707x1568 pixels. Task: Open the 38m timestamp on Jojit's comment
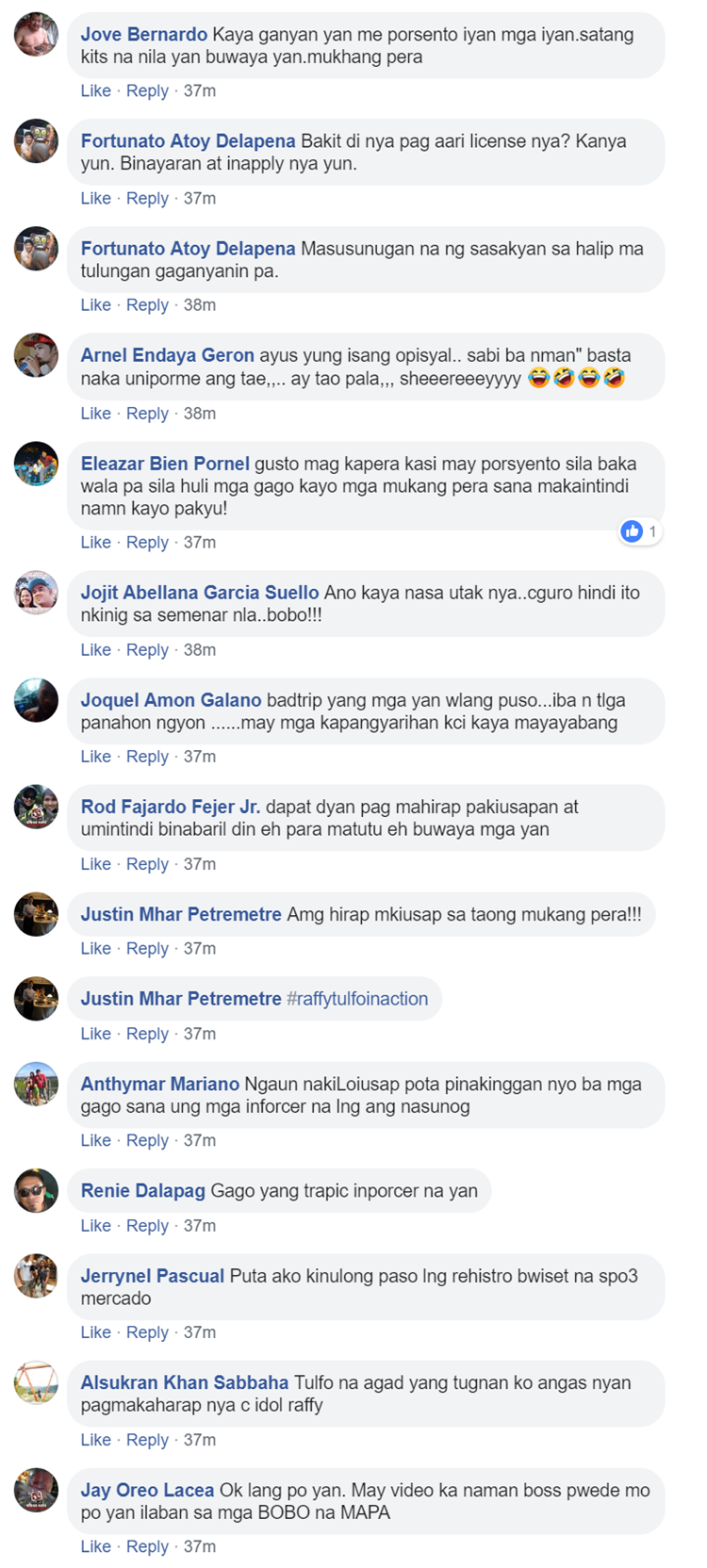[x=200, y=649]
